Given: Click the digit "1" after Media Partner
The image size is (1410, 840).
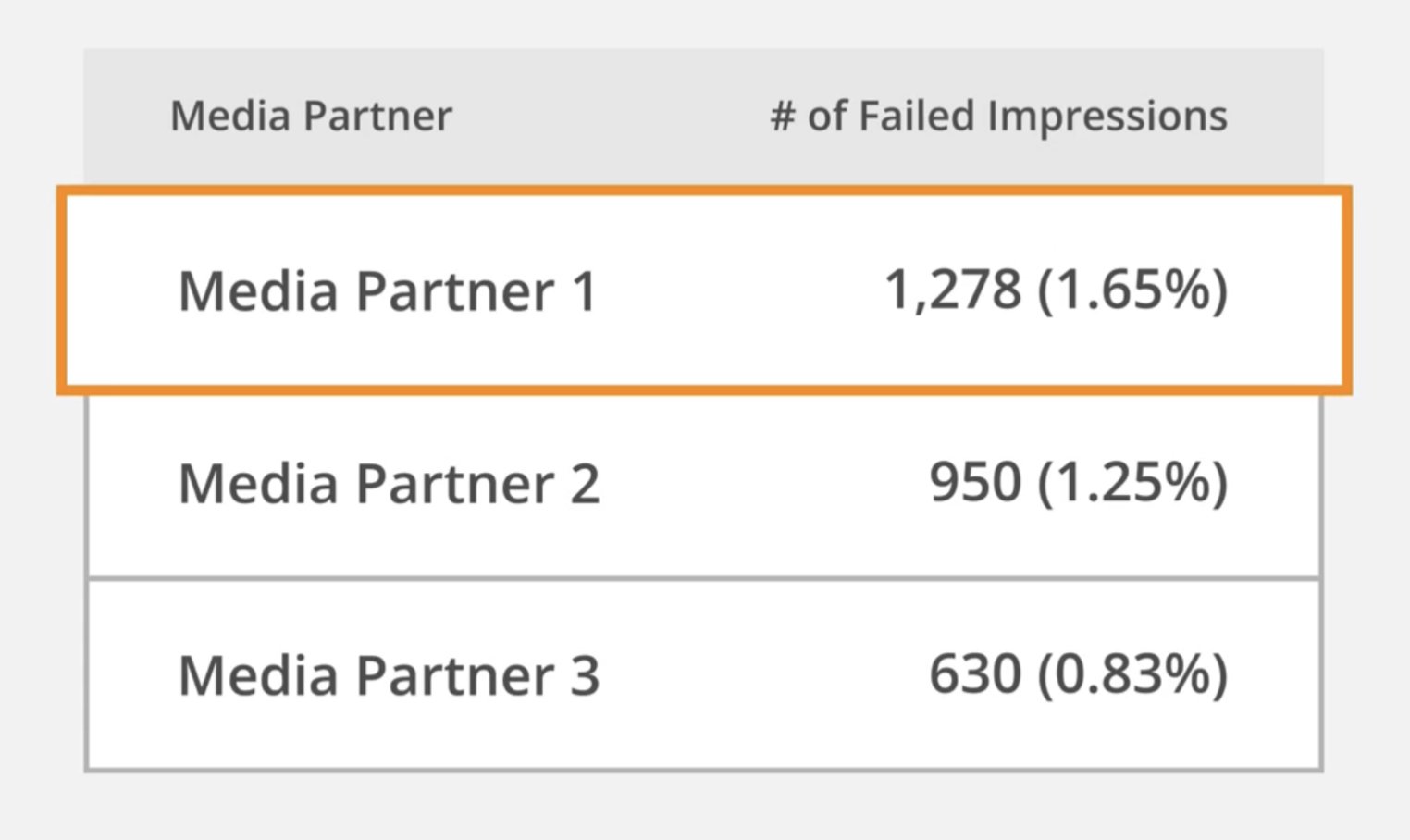Looking at the screenshot, I should 584,291.
